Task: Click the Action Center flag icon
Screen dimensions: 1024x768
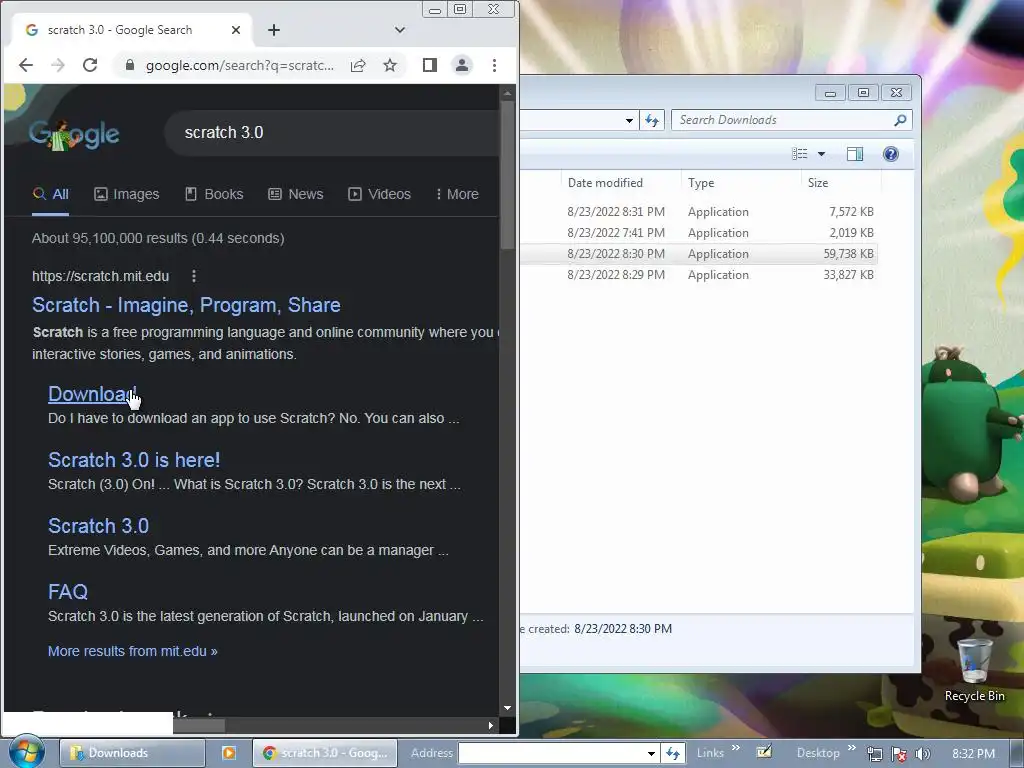Action: [899, 754]
